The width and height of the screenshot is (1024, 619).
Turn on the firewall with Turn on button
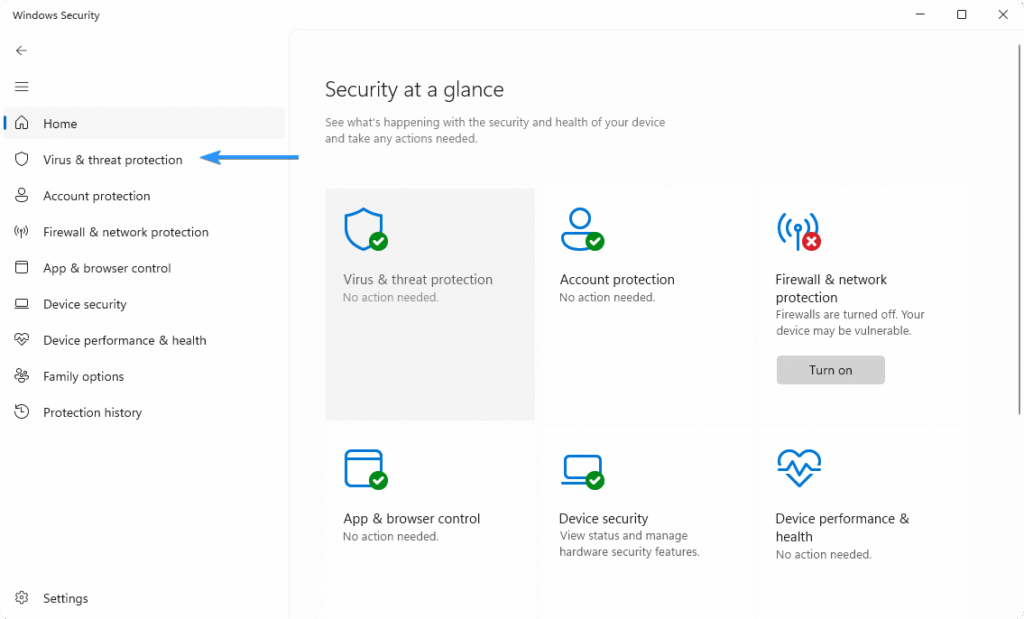tap(830, 370)
